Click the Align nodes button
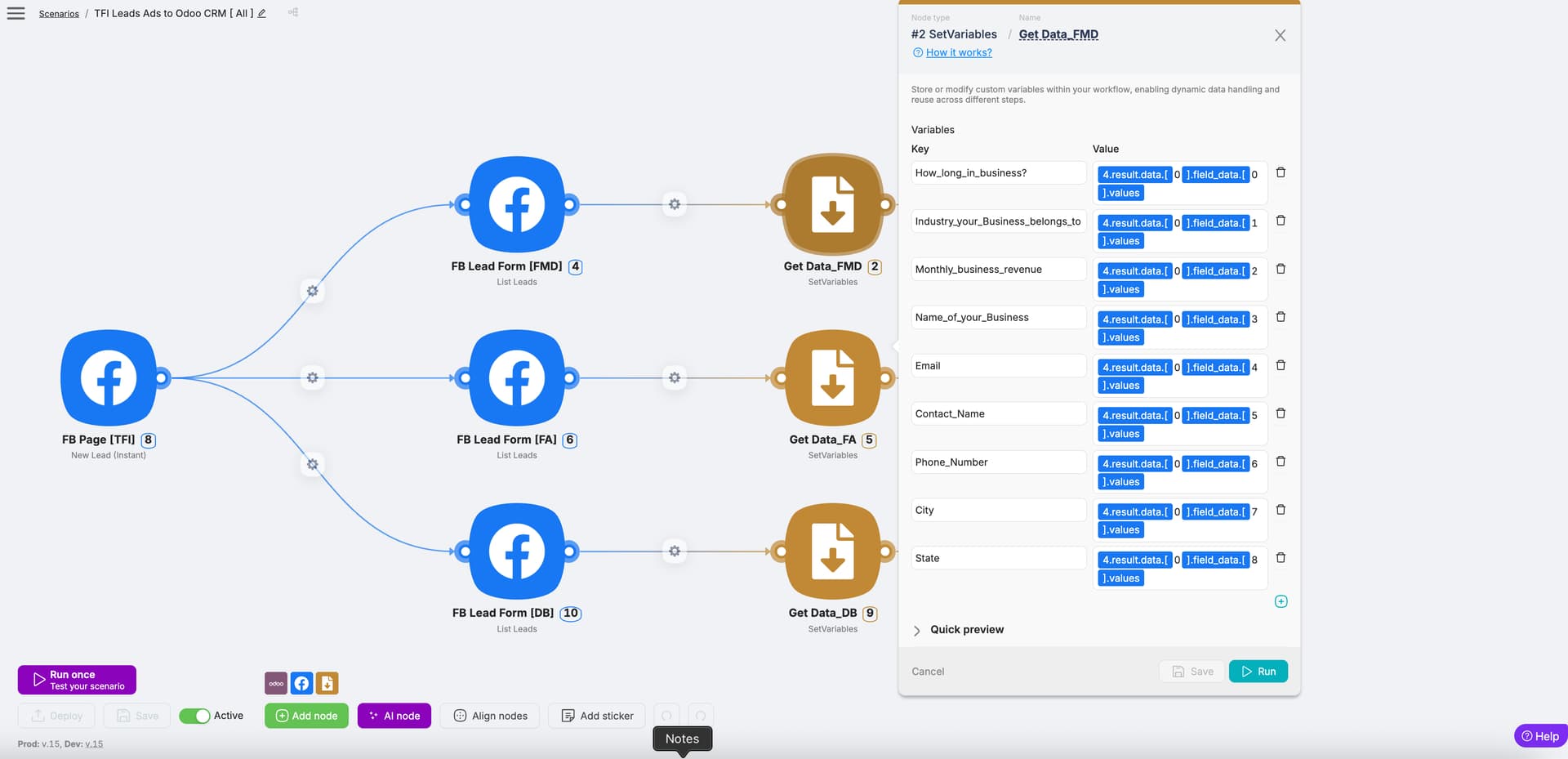Screen dimensions: 1568x759 pos(490,716)
